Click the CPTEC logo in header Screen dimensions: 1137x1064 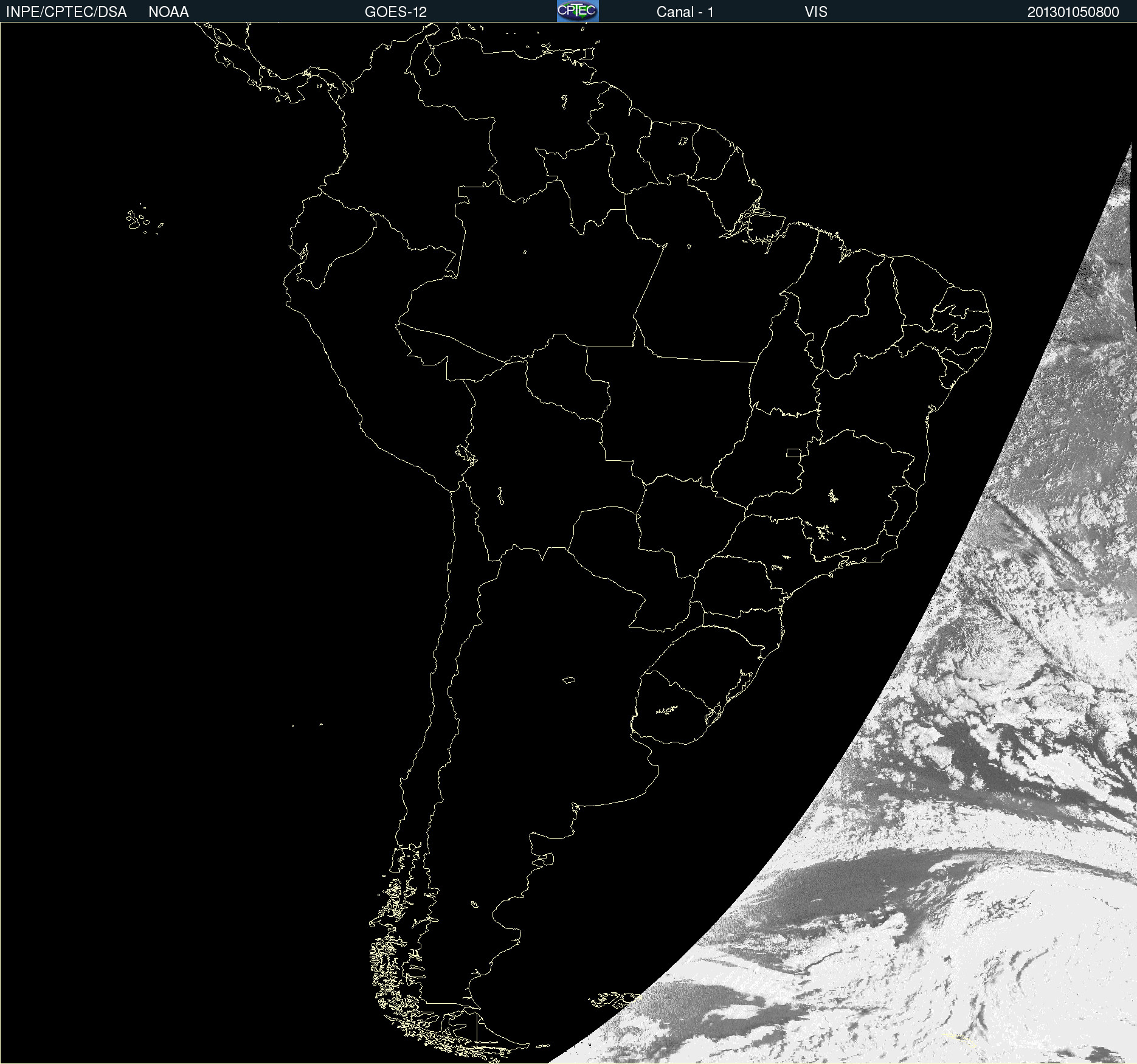578,11
